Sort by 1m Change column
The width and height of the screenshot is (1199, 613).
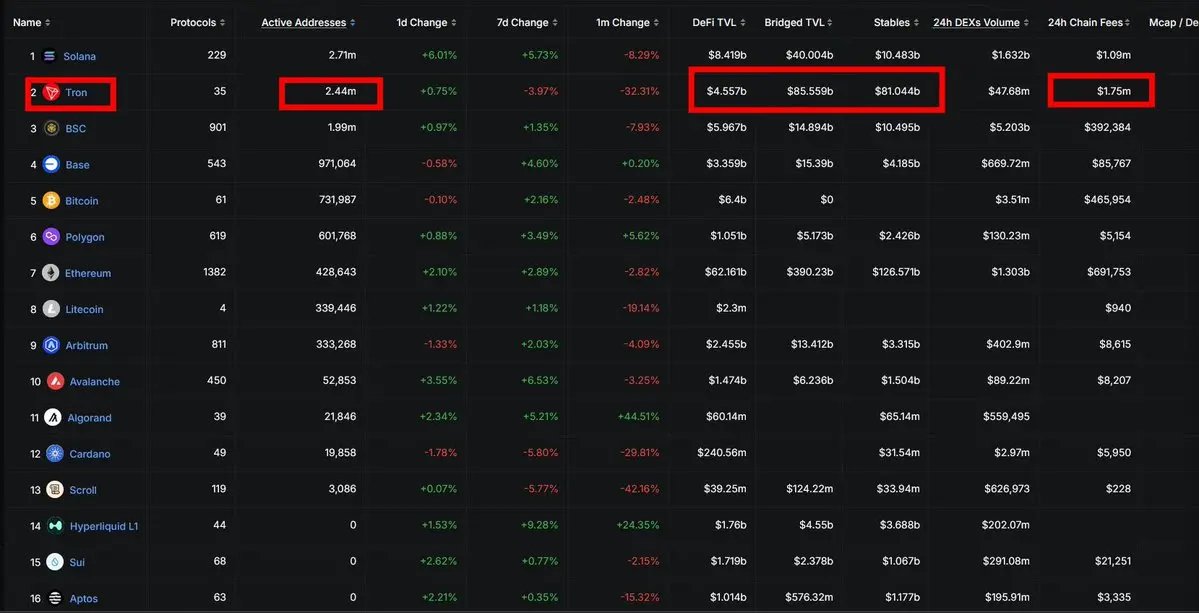coord(628,23)
